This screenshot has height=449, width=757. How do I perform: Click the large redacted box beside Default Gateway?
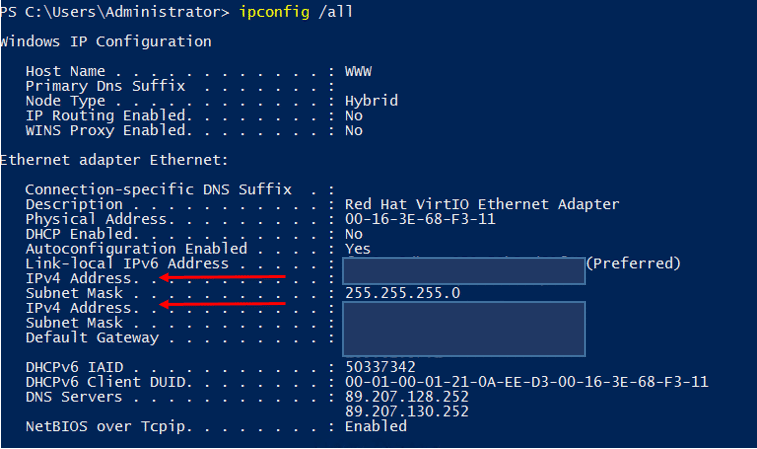pyautogui.click(x=463, y=328)
